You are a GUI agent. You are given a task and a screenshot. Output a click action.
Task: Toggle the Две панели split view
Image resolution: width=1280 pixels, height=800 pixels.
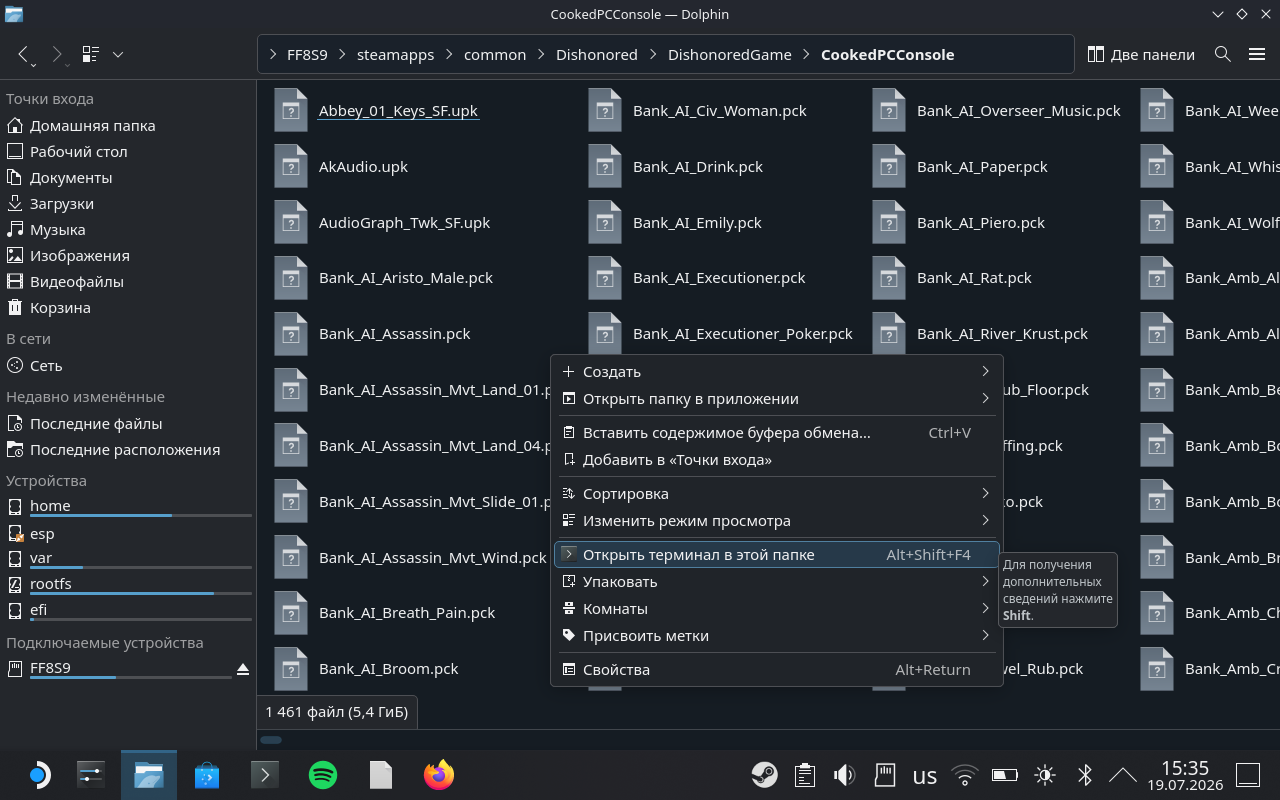[1140, 55]
